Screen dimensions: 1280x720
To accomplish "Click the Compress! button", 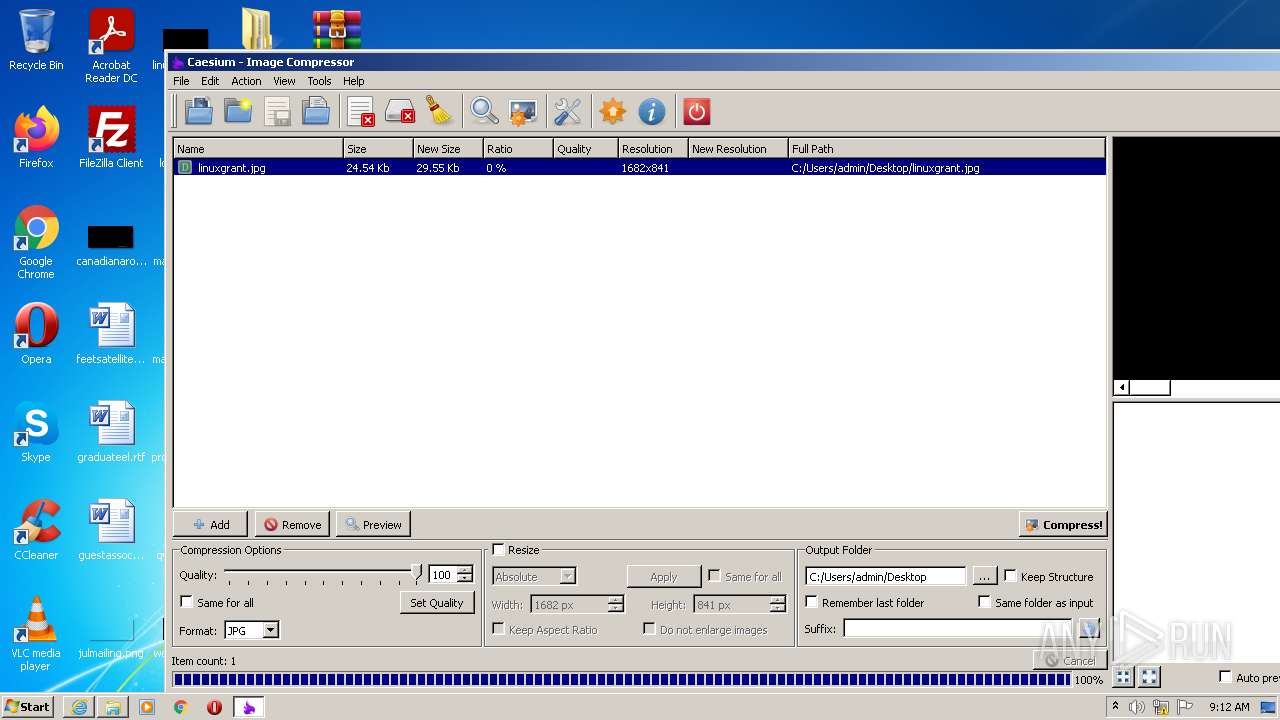I will [x=1063, y=524].
